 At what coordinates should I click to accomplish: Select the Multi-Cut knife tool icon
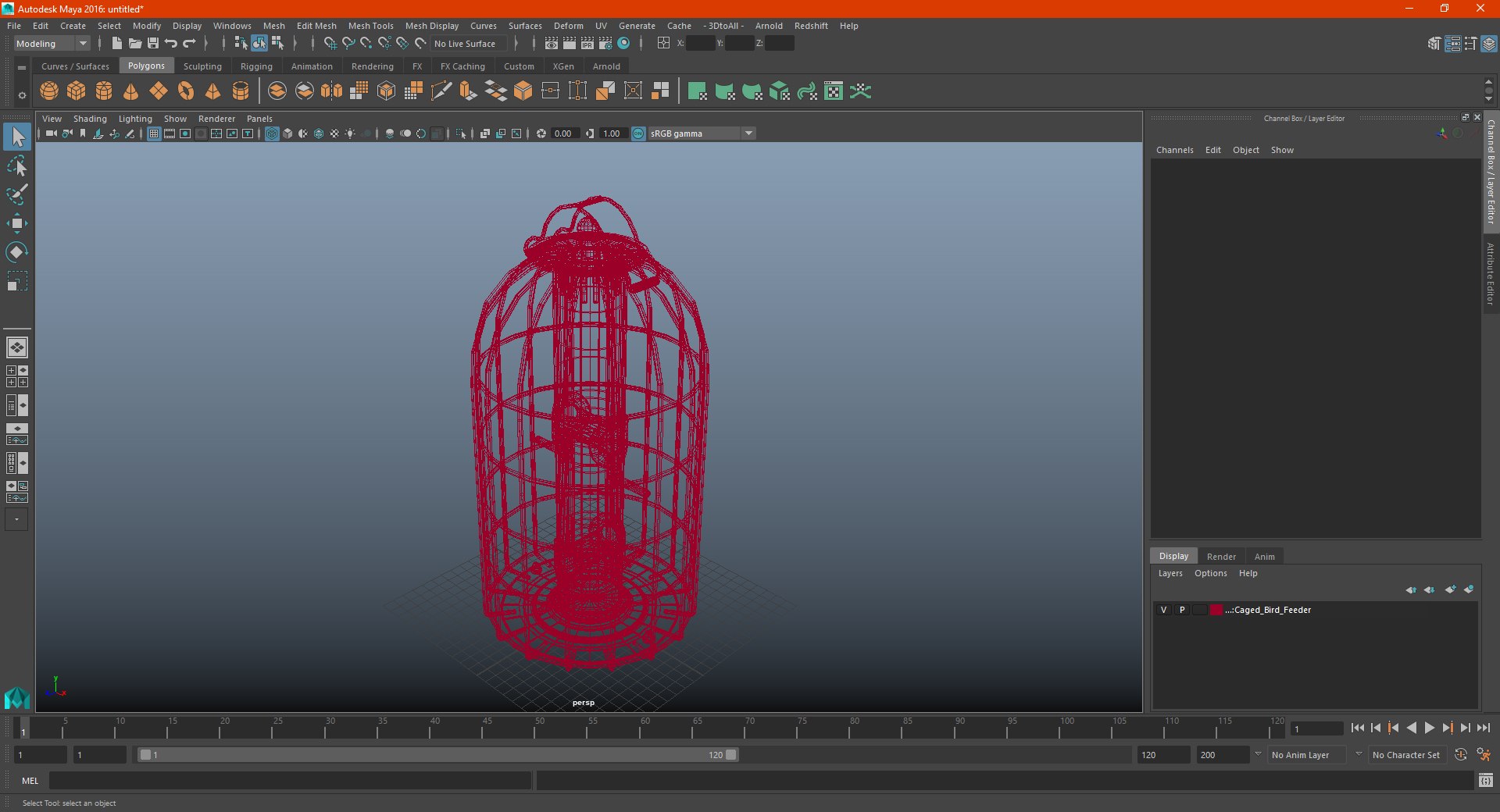coord(441,91)
